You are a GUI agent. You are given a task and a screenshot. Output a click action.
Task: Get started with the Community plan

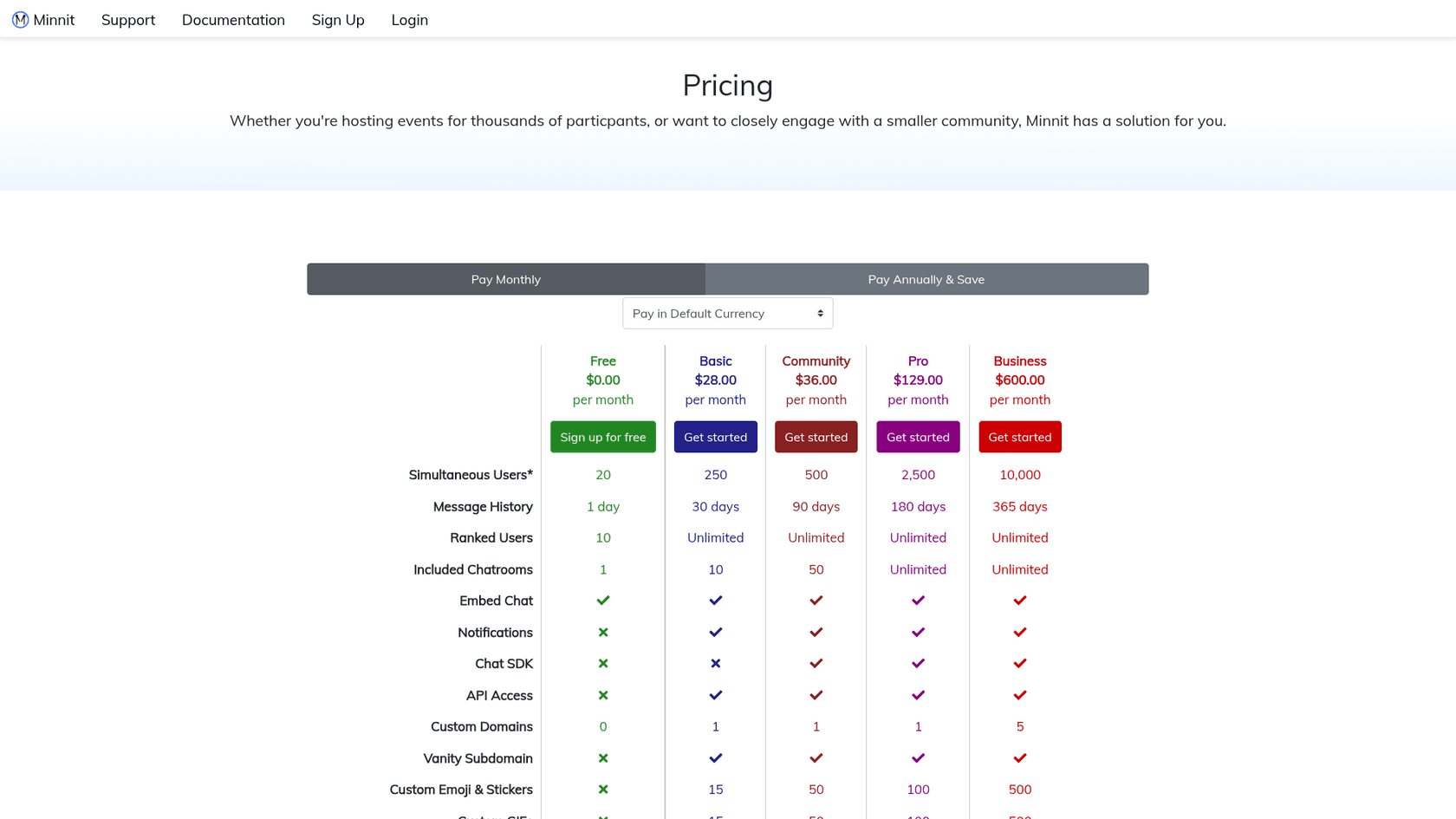click(x=816, y=437)
